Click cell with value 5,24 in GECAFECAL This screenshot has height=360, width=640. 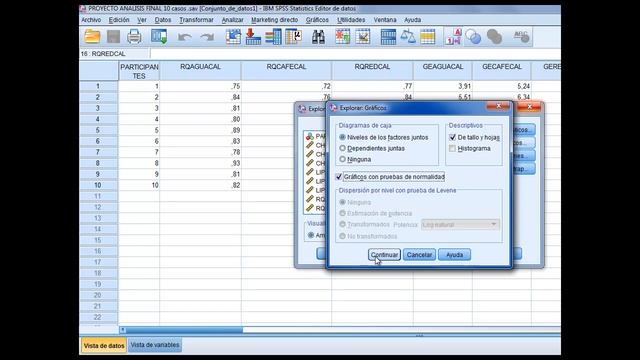coord(502,86)
